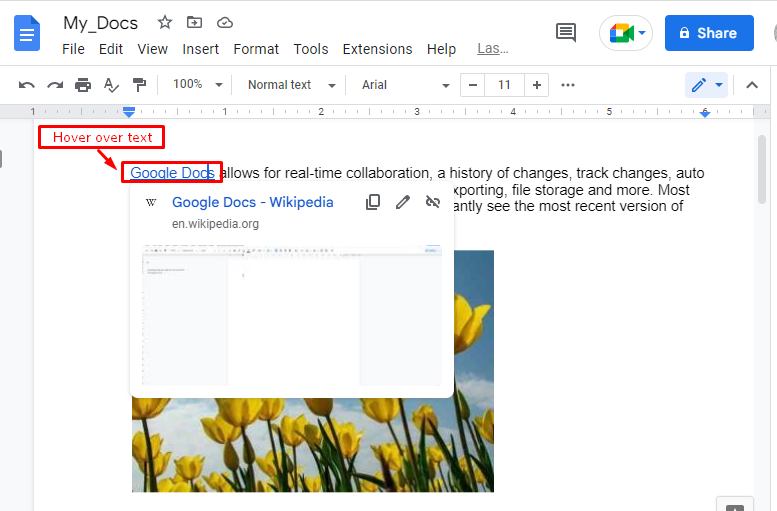Open the editing mode pencil dropdown

(706, 85)
